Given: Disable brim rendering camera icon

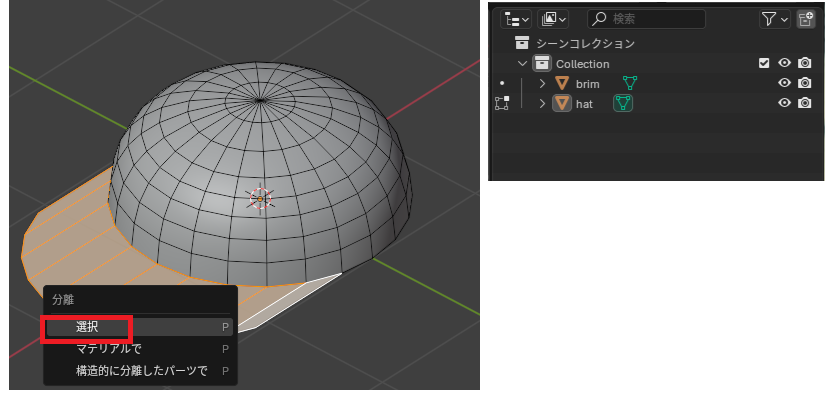Looking at the screenshot, I should (804, 83).
